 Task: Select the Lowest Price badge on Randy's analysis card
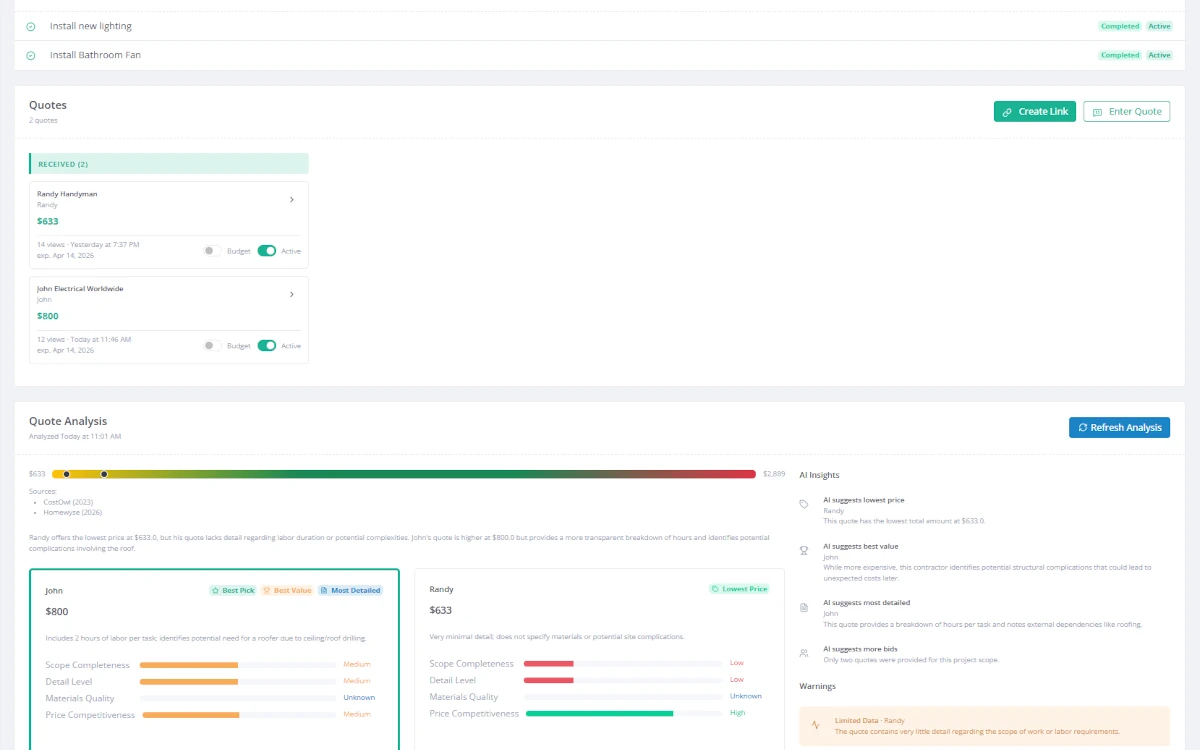(x=739, y=589)
